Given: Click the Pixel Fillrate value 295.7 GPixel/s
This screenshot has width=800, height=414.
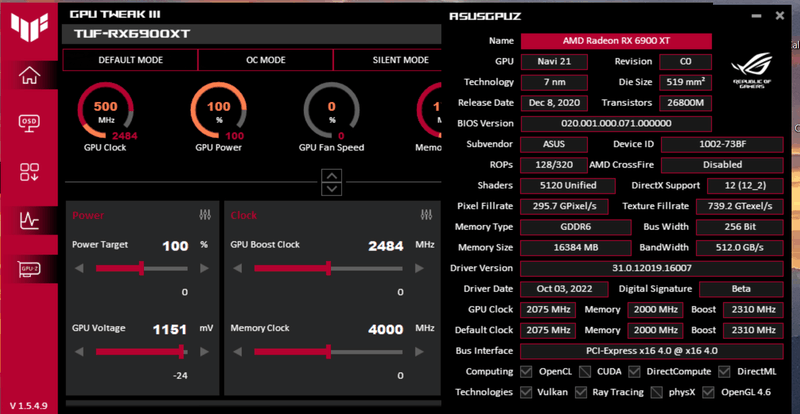Looking at the screenshot, I should (x=565, y=206).
